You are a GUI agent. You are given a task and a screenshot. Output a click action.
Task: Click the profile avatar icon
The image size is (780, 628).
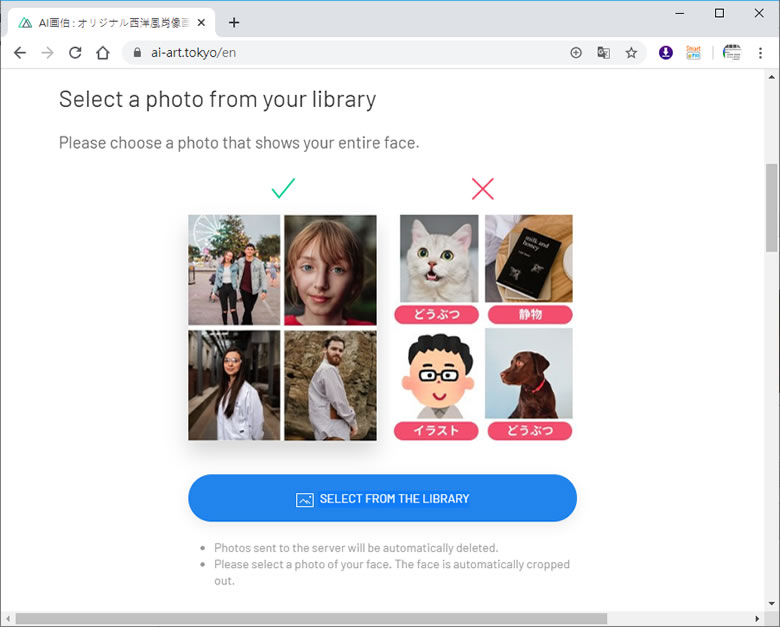(732, 52)
